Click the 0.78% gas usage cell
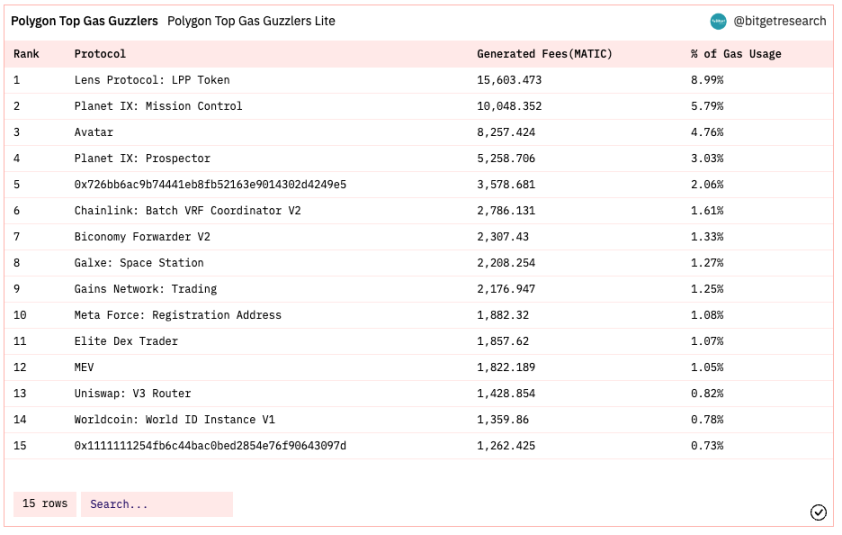The height and width of the screenshot is (535, 842). 707,420
